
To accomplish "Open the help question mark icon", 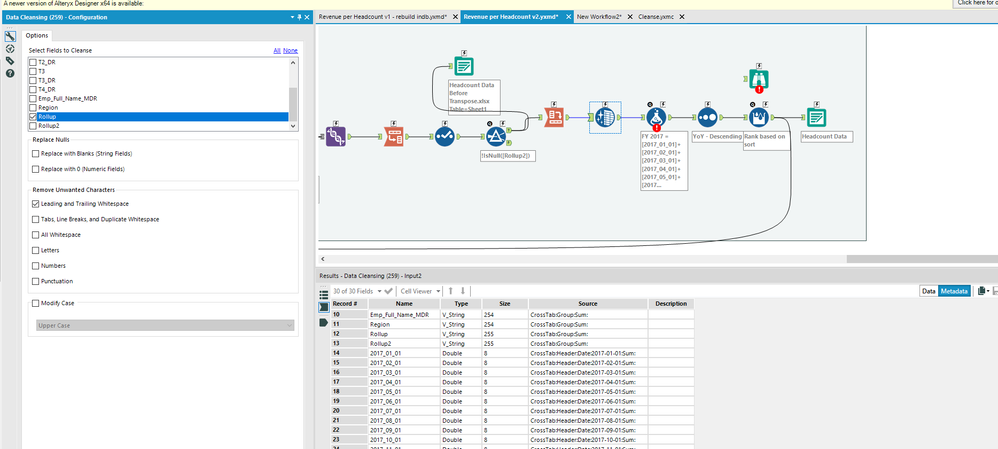I will [x=10, y=73].
